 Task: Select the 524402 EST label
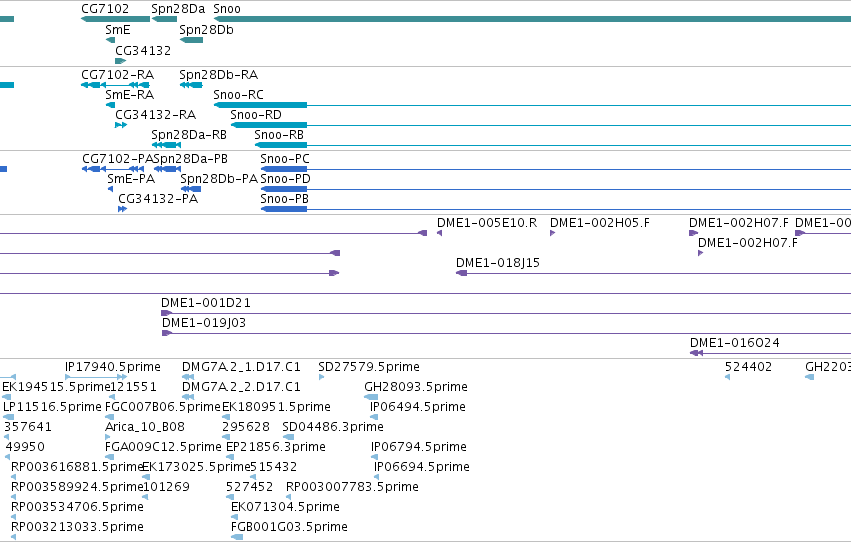748,367
